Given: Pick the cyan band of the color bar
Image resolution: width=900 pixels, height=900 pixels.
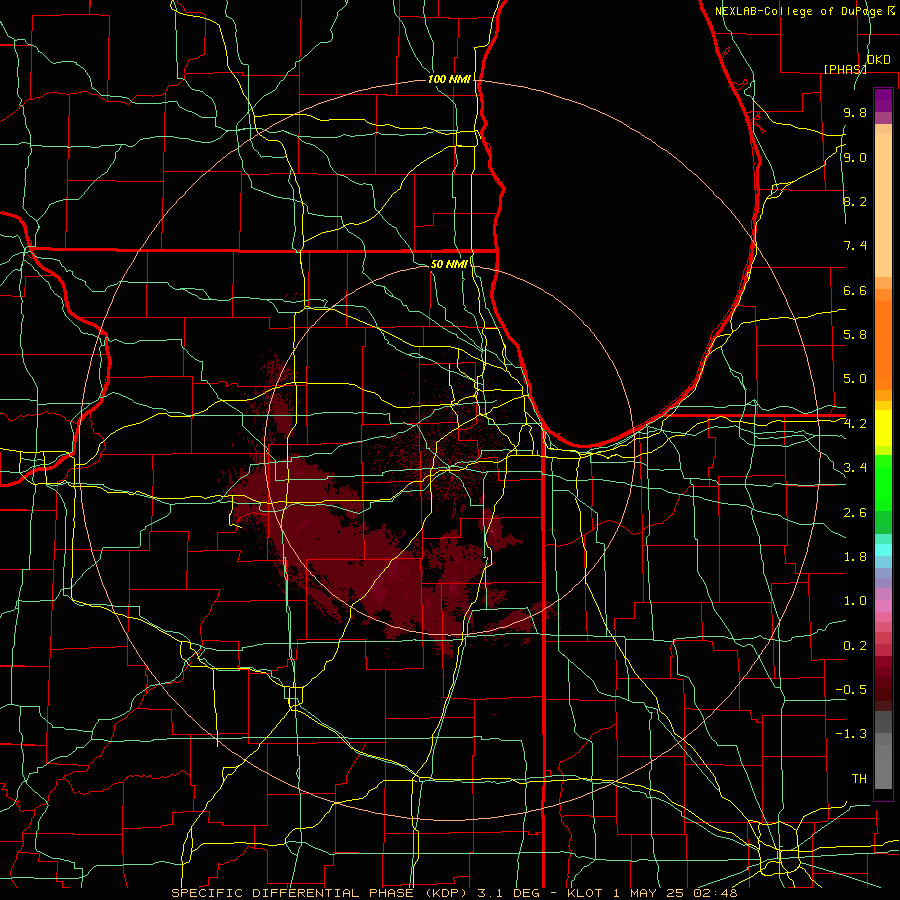Looking at the screenshot, I should click(x=883, y=550).
